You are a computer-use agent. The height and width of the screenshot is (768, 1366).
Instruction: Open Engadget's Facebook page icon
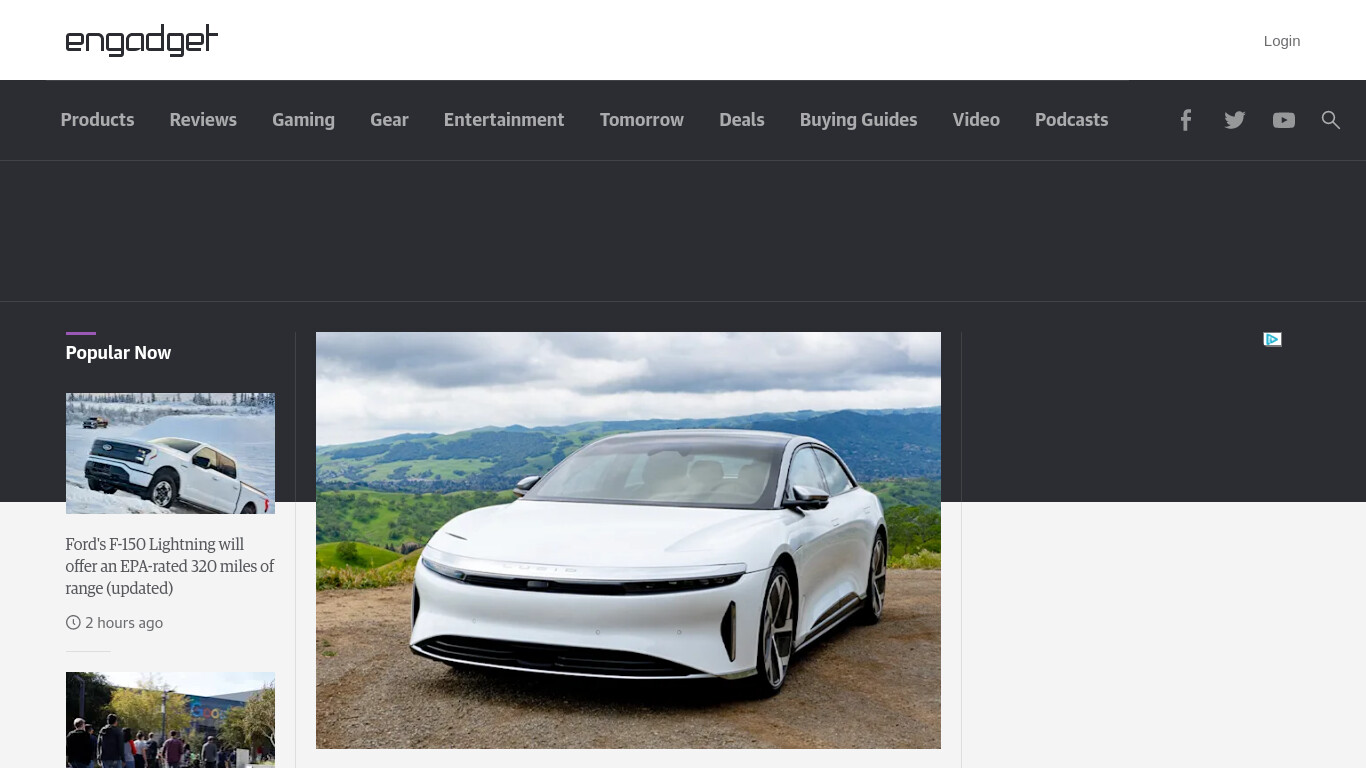[1185, 120]
